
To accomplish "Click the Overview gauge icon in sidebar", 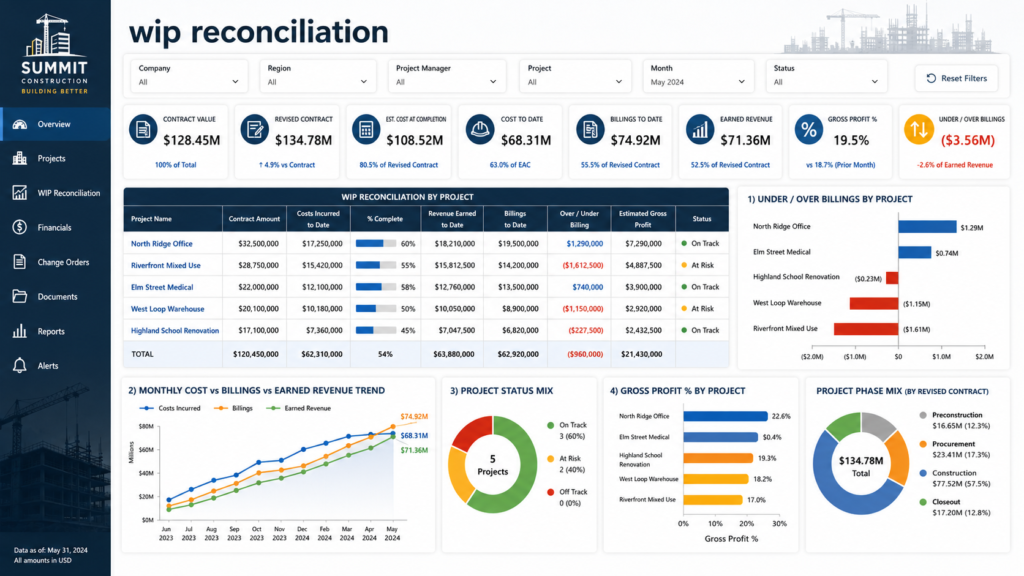I will [x=20, y=124].
